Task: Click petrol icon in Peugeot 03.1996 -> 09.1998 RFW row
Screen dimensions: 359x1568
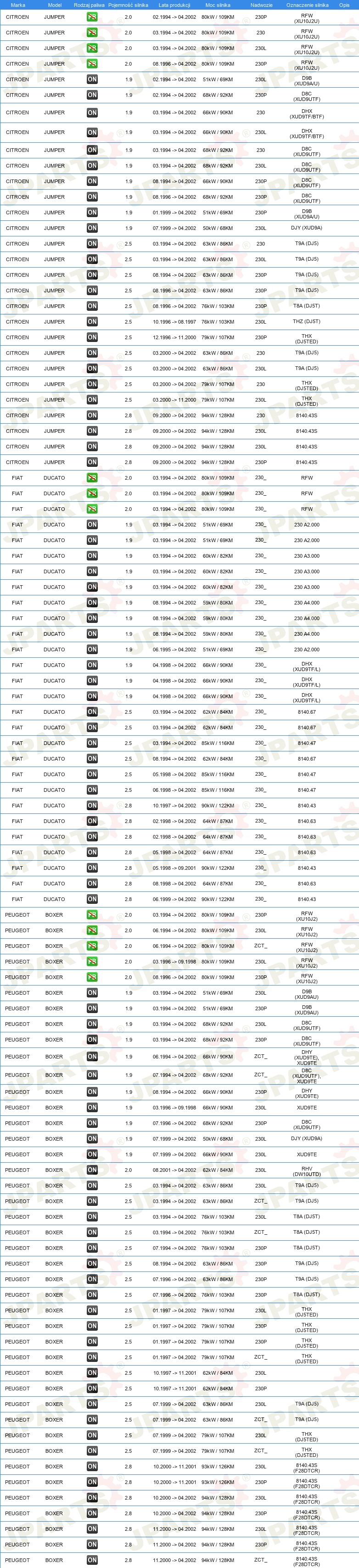Action: tap(92, 962)
